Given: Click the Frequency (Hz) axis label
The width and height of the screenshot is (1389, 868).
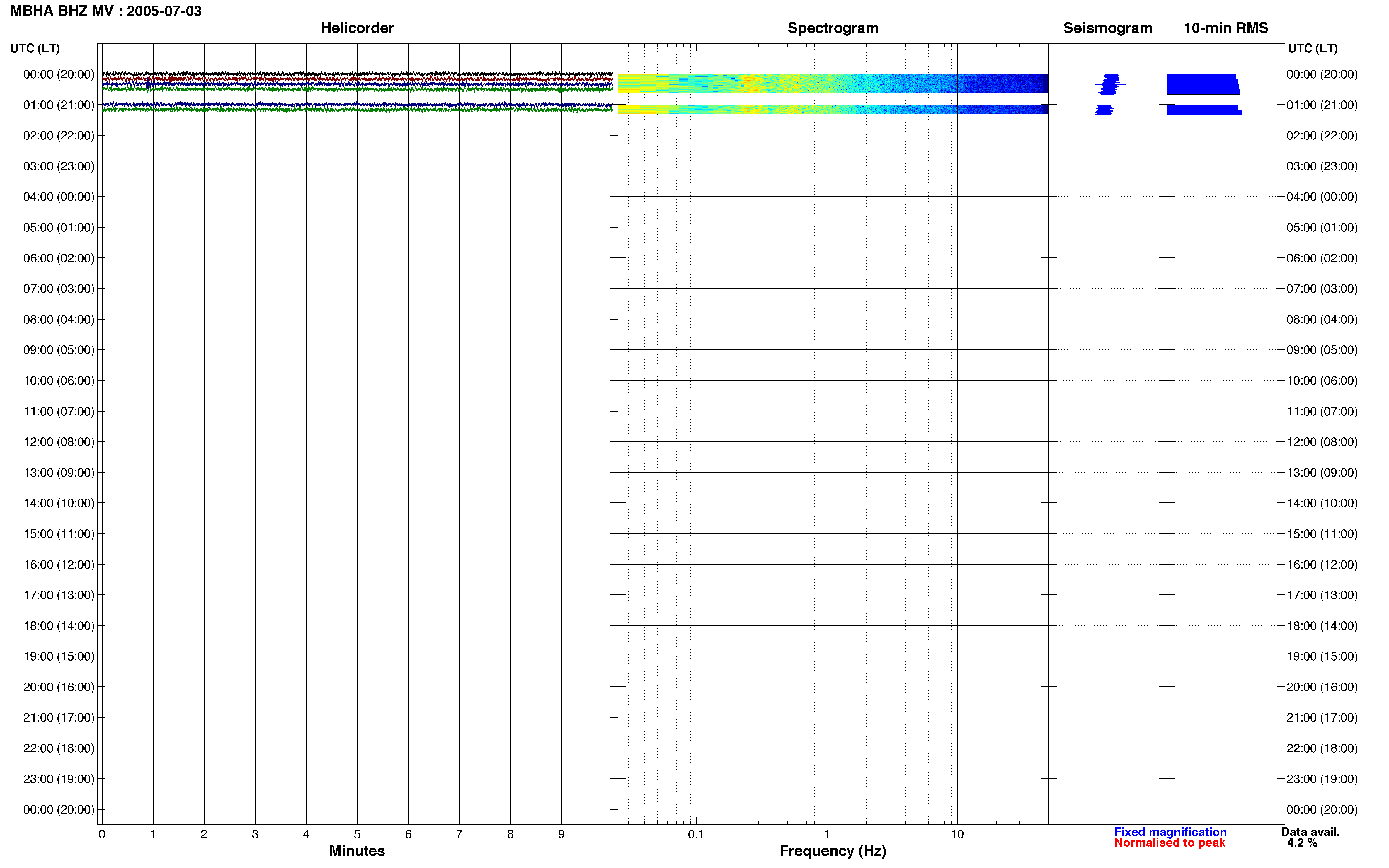Looking at the screenshot, I should (x=833, y=851).
